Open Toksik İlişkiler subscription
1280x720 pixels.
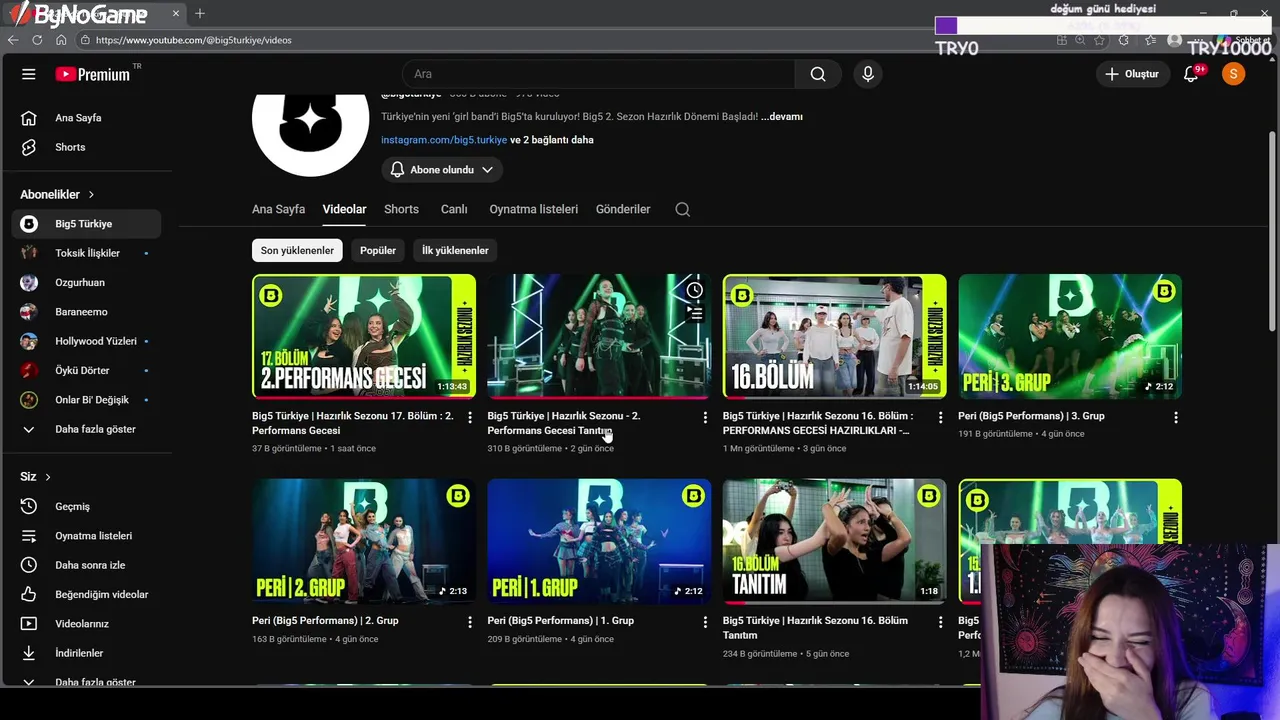point(88,253)
